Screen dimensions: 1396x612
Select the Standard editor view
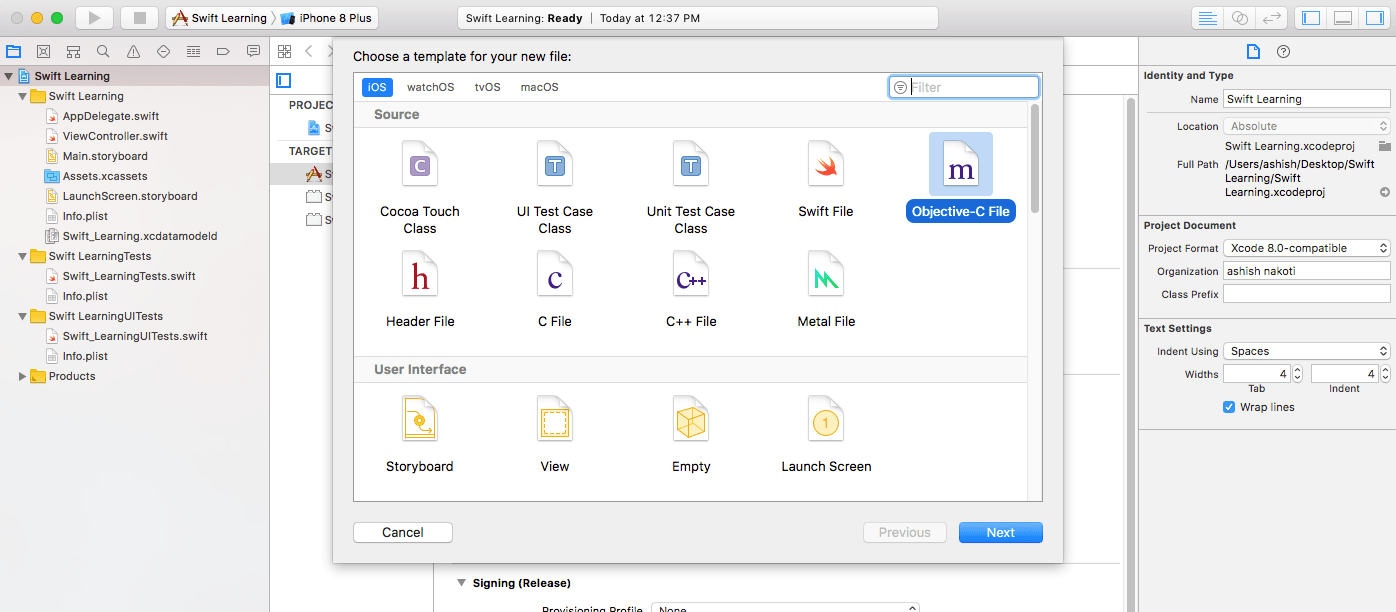point(1208,18)
